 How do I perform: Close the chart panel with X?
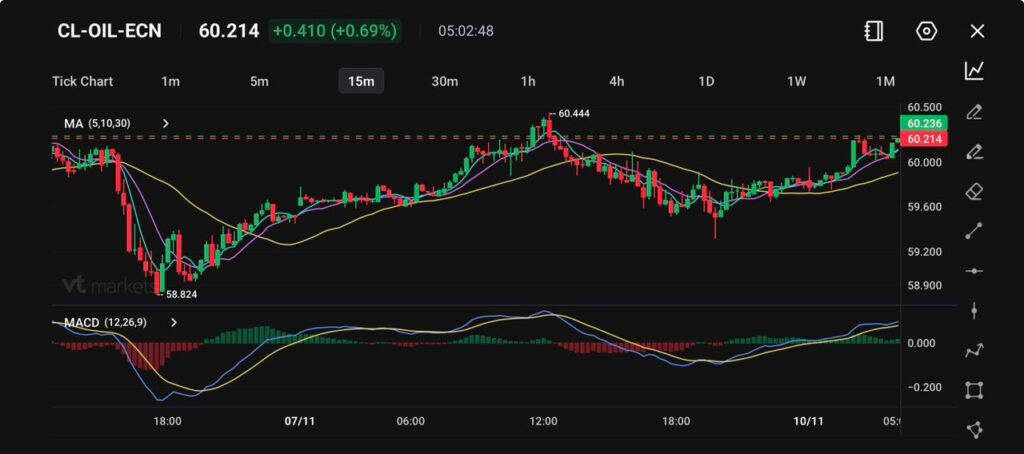pos(977,31)
